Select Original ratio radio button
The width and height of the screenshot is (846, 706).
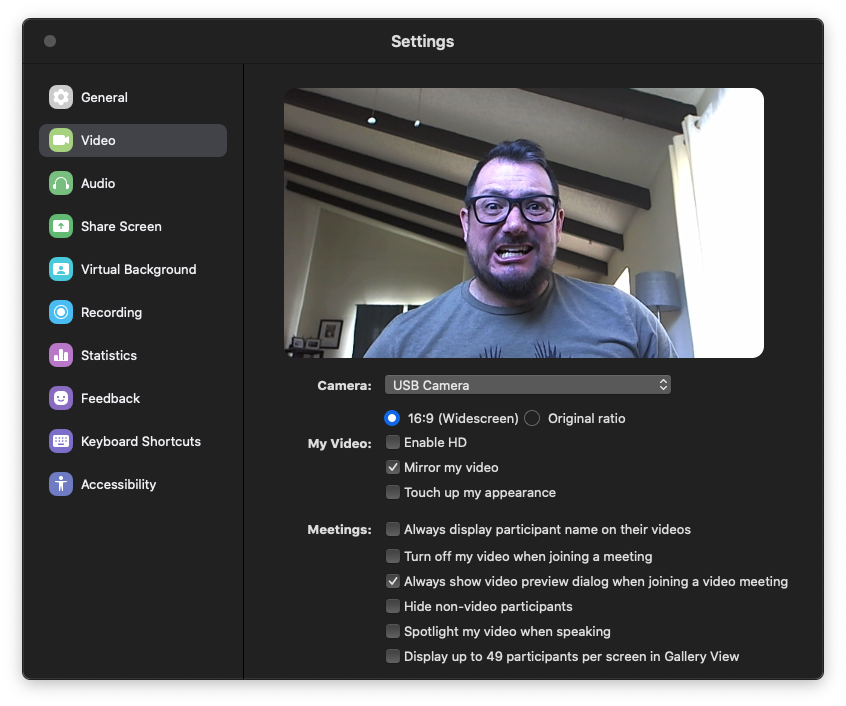pos(532,418)
